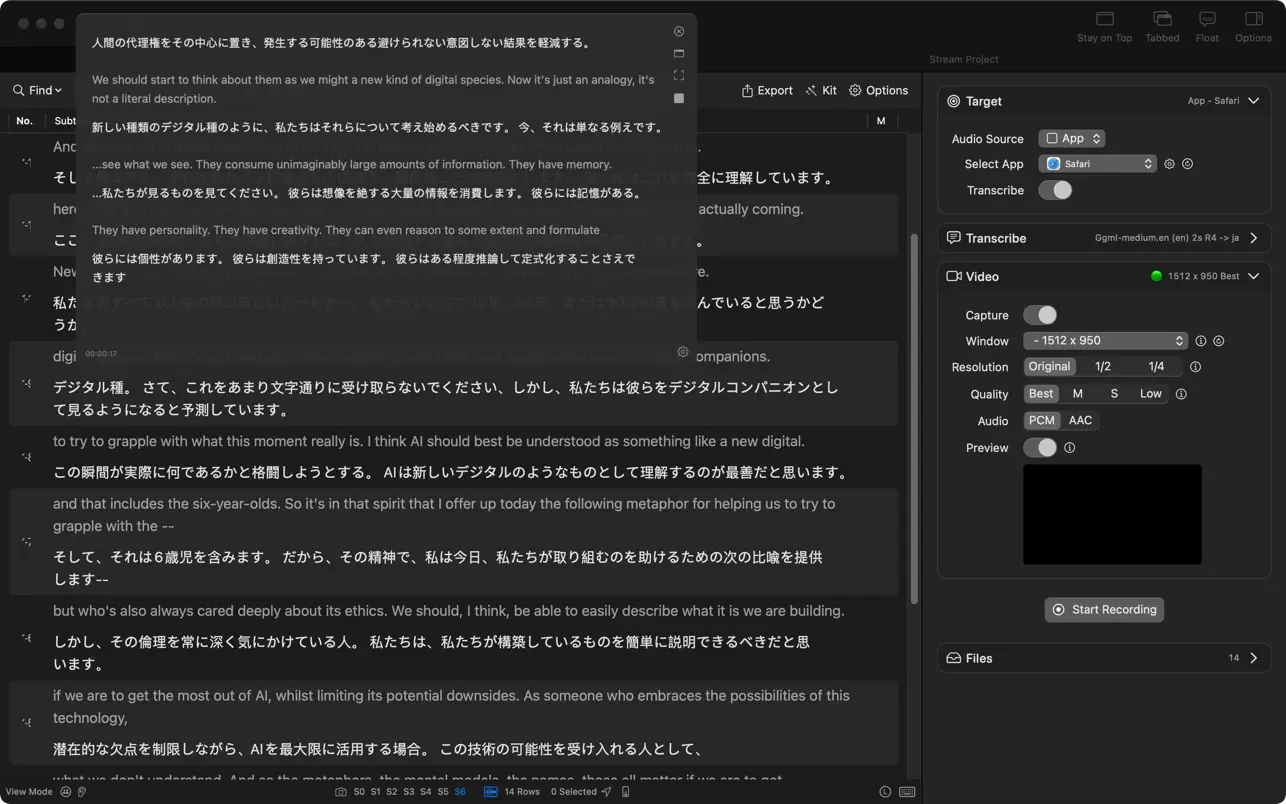Click the stop square in floating subtitle window

pos(679,98)
